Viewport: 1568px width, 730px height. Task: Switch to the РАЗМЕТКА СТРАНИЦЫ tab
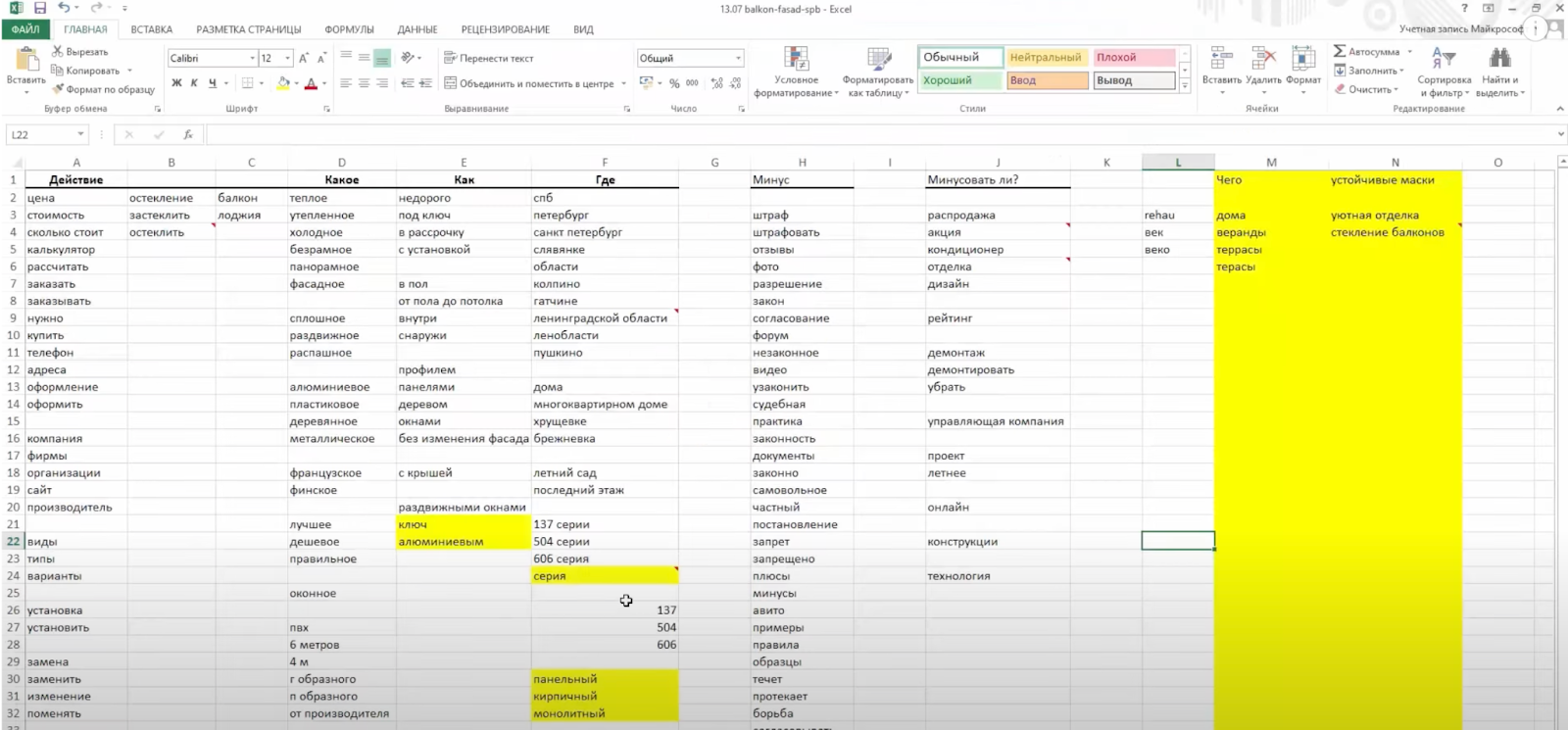[249, 29]
